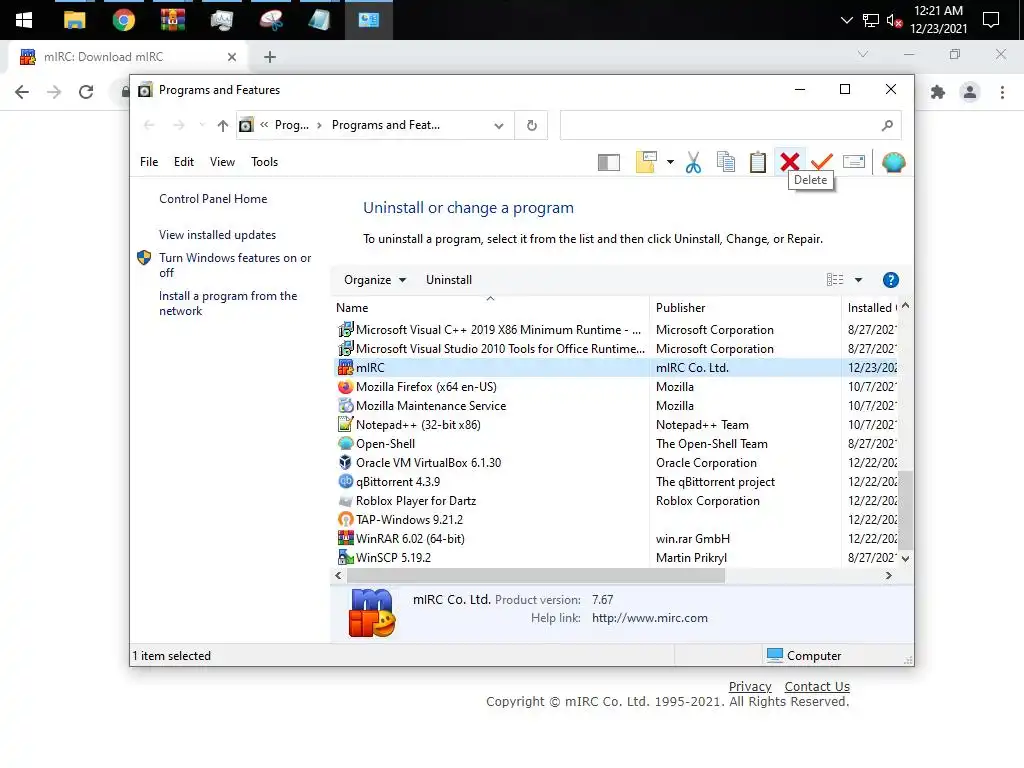
Task: Open Google Chrome from the taskbar
Action: 123,20
